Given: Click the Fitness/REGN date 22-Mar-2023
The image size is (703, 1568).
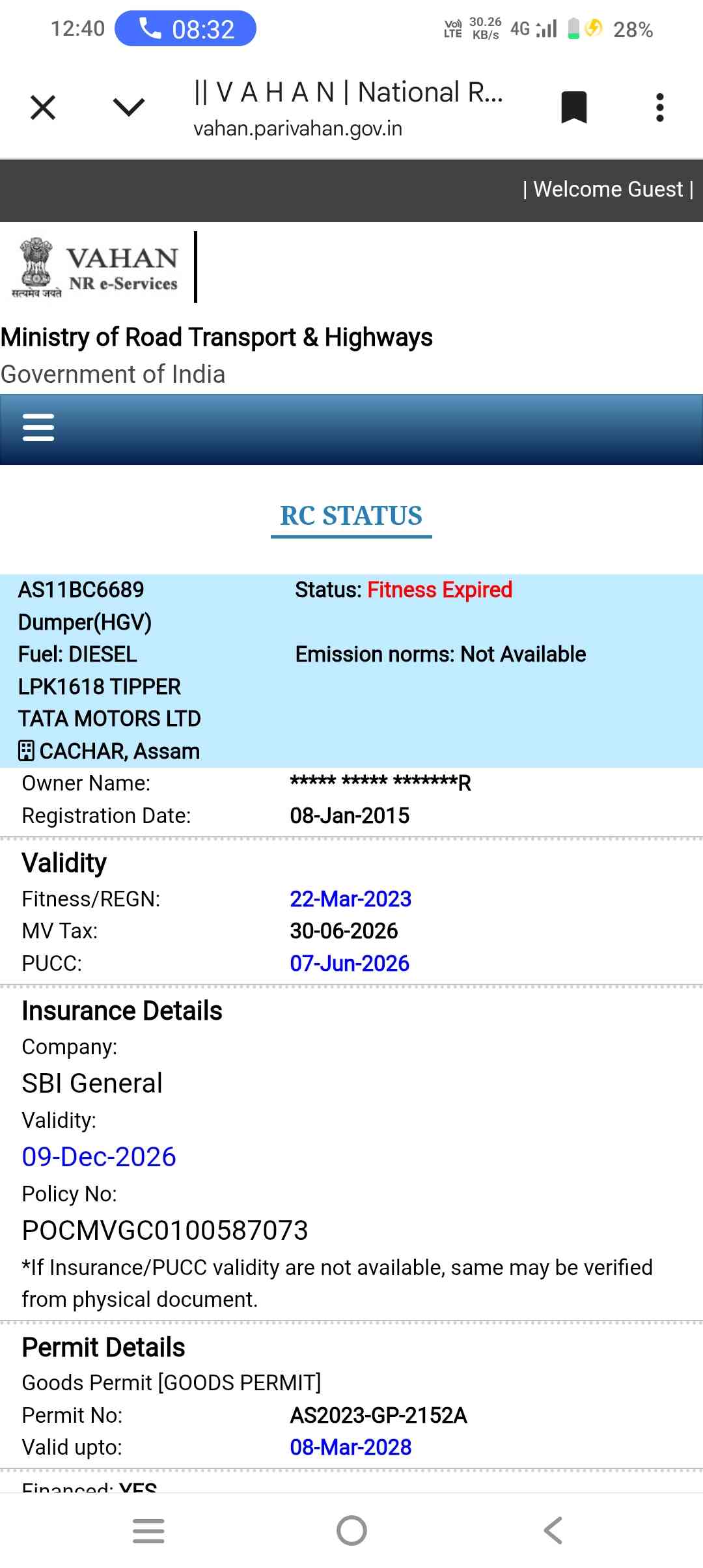Looking at the screenshot, I should tap(350, 899).
